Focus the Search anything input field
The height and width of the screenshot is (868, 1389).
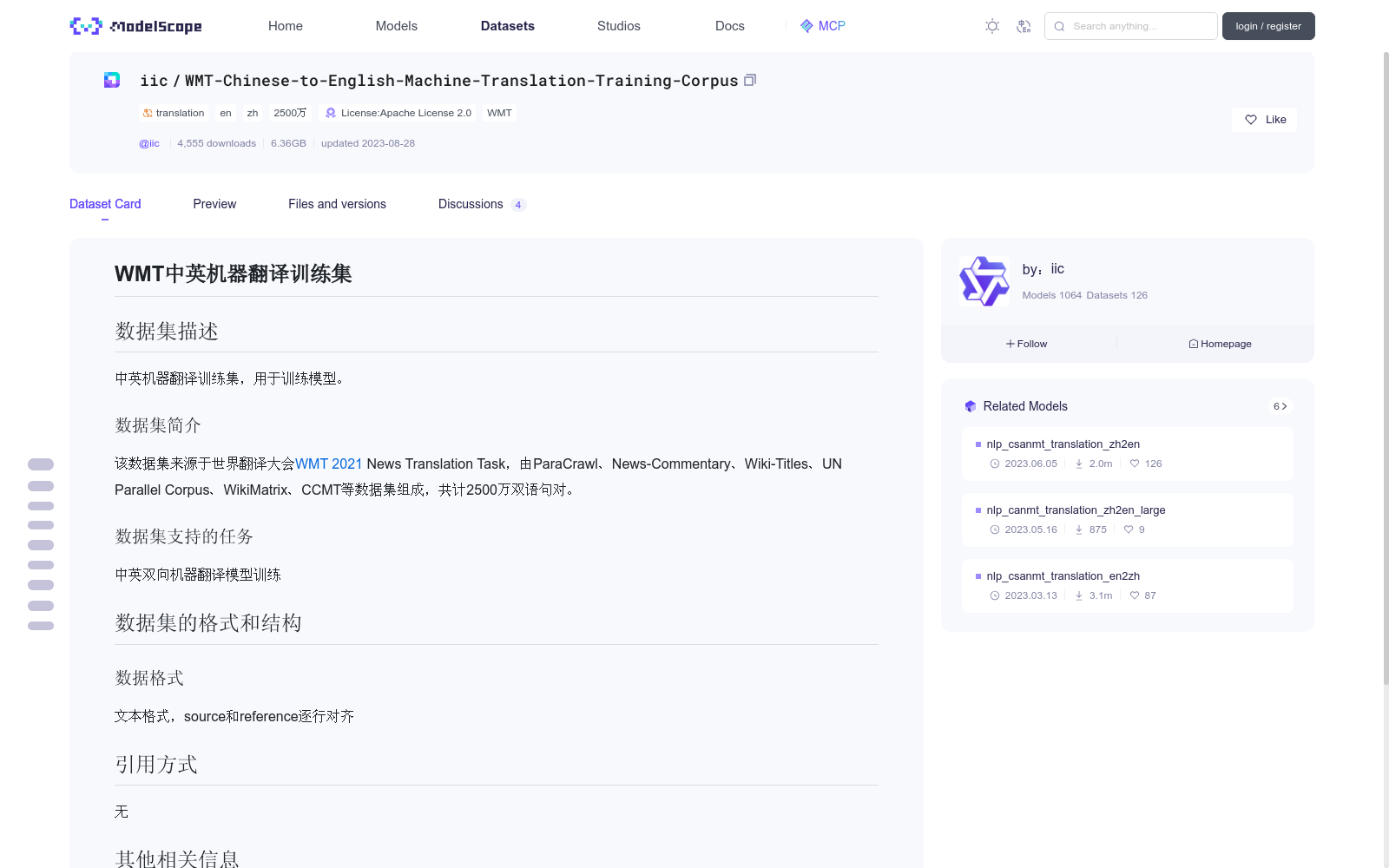coord(1131,26)
